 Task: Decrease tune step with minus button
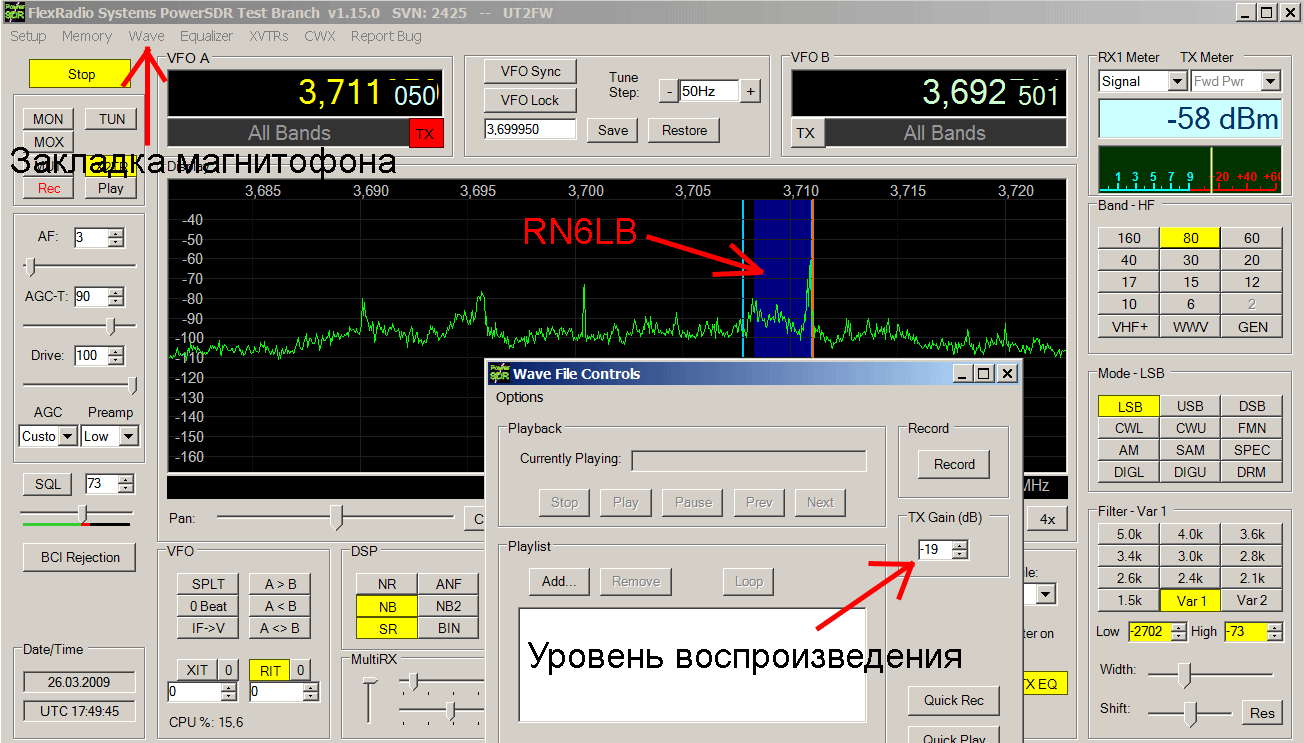(668, 91)
